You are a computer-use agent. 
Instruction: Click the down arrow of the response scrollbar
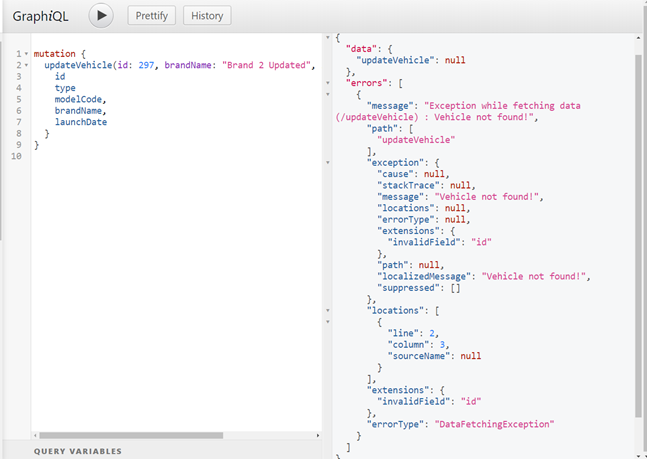[x=640, y=453]
